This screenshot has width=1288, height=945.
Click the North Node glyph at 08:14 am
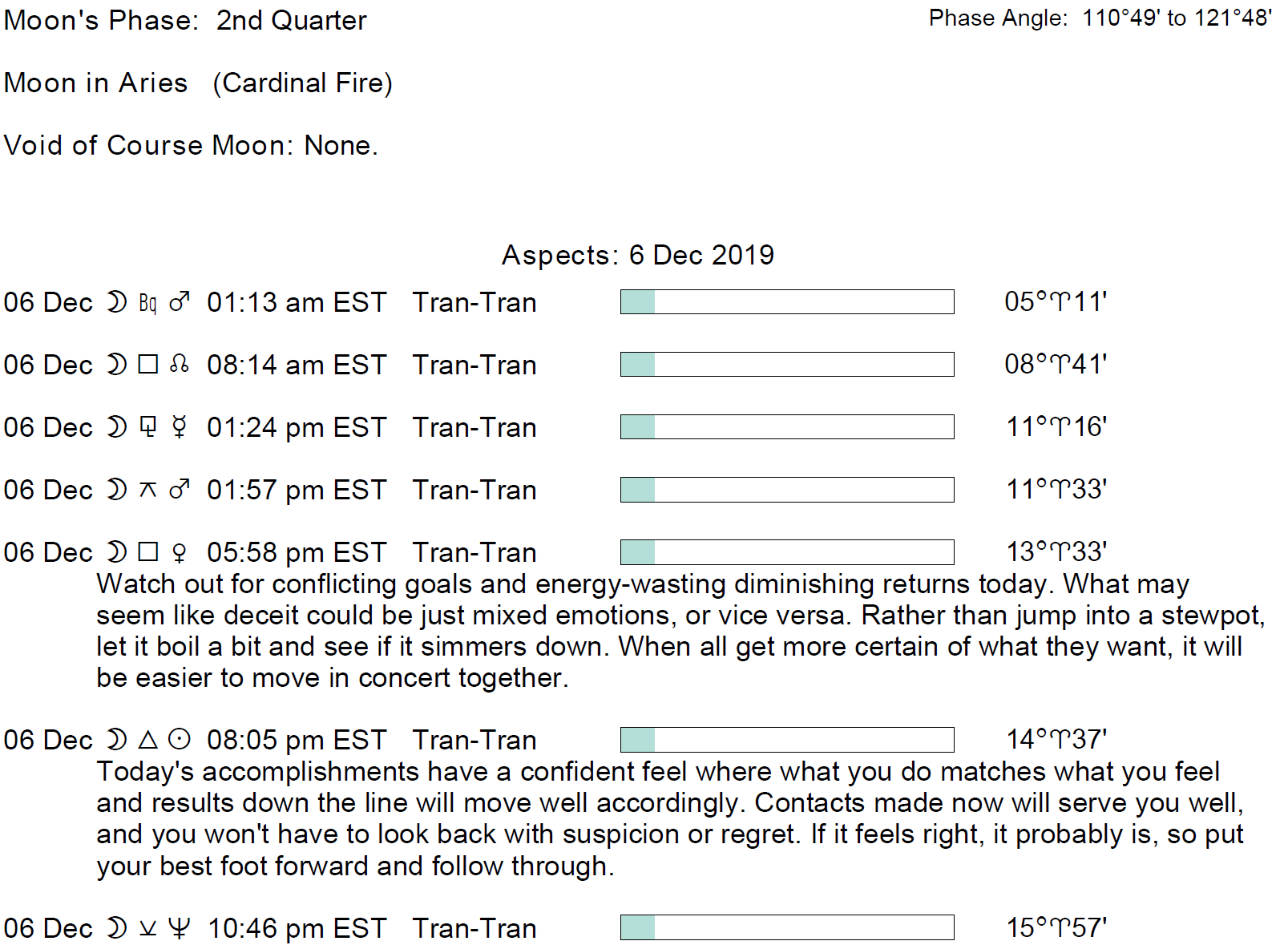(180, 365)
